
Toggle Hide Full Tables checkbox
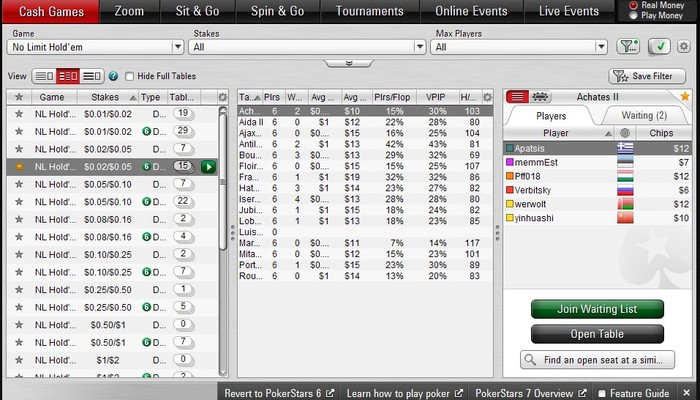click(129, 76)
